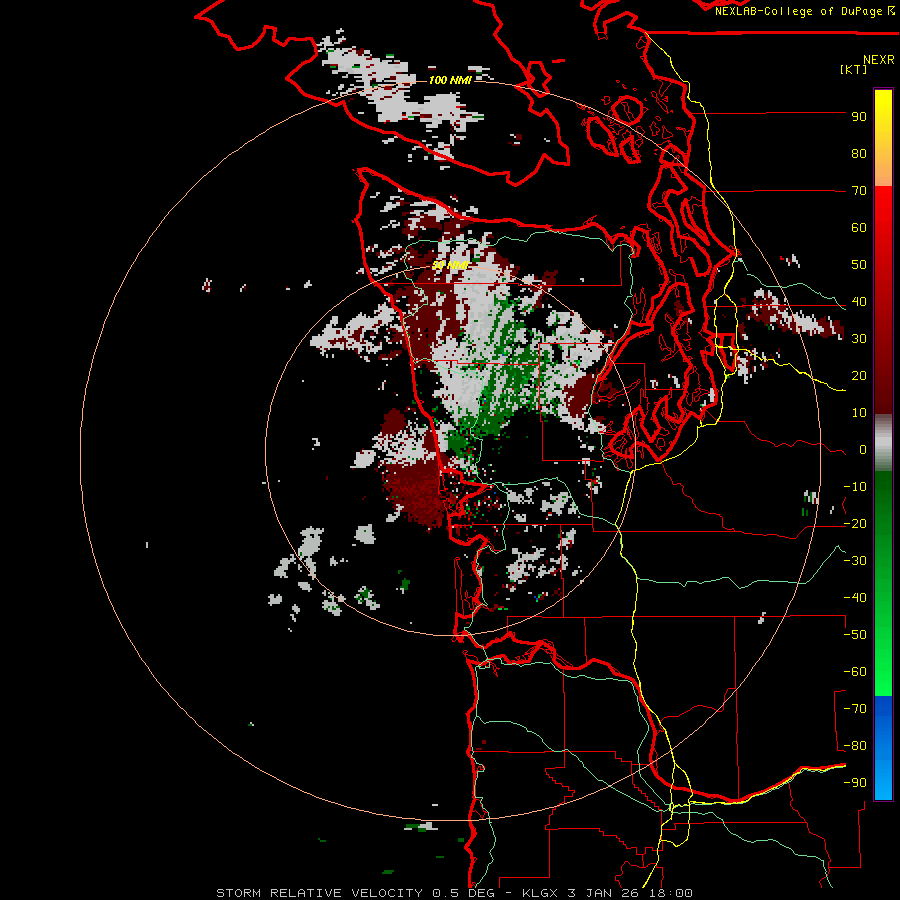The width and height of the screenshot is (900, 900).
Task: Click the -10 value on velocity scale
Action: click(x=855, y=487)
